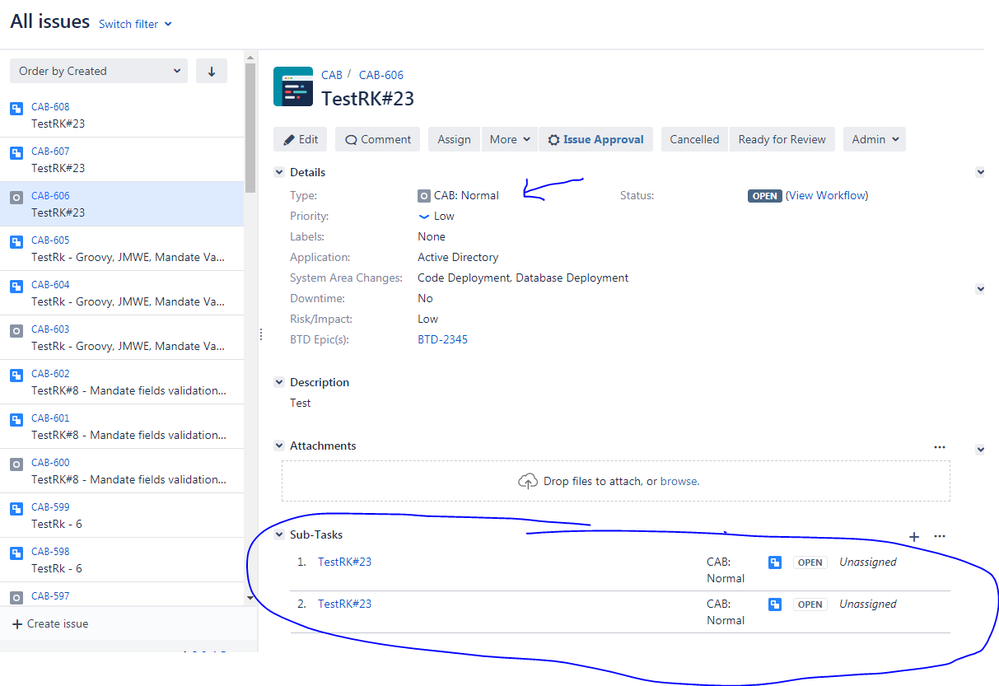Select CAB-608 in the issue list
The width and height of the screenshot is (999, 686).
click(x=122, y=115)
